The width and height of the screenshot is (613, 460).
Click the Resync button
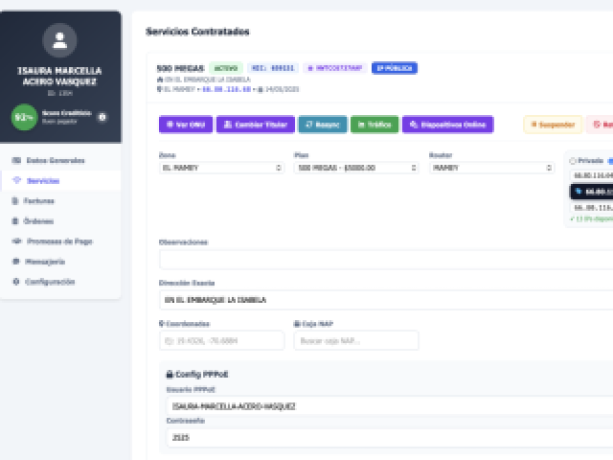click(x=323, y=125)
